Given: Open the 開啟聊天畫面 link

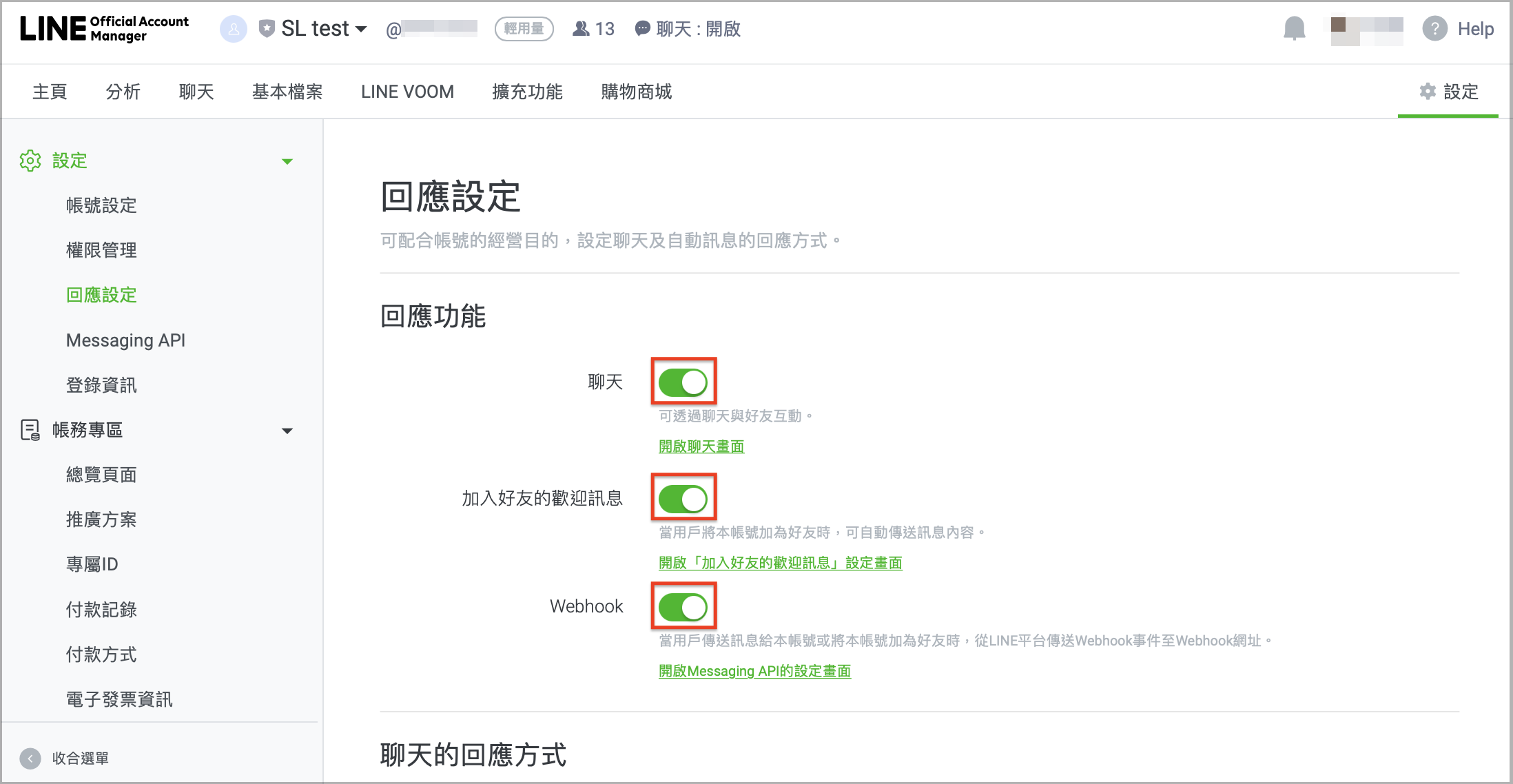Looking at the screenshot, I should [701, 446].
